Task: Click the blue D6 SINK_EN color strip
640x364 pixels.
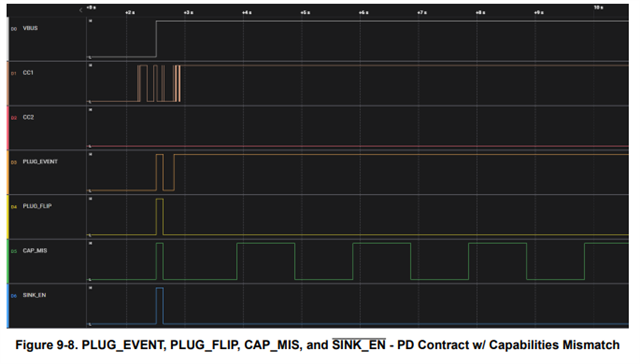Action: point(8,306)
